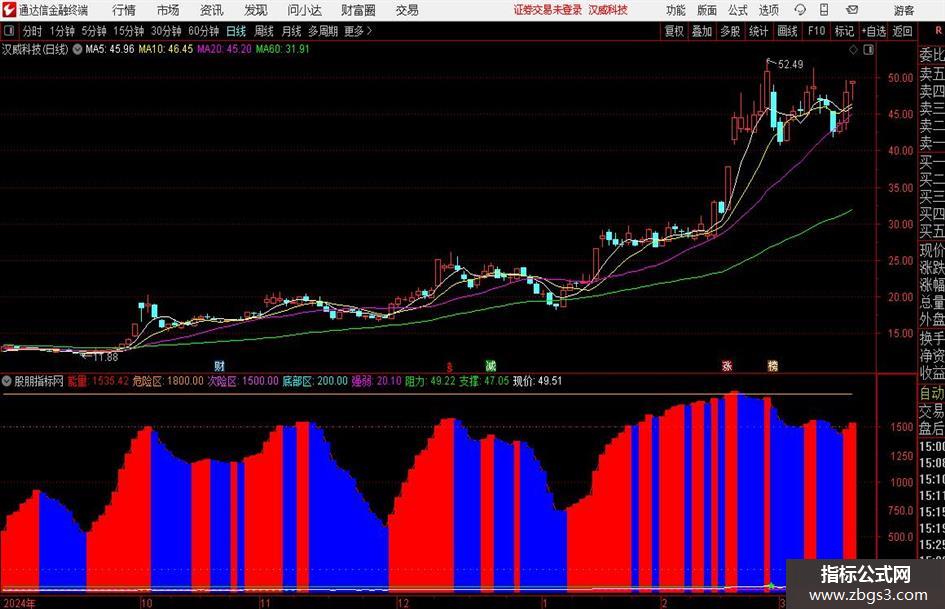Viewport: 945px width, 609px height.
Task: Open the mail envelope icon
Action: point(852,10)
